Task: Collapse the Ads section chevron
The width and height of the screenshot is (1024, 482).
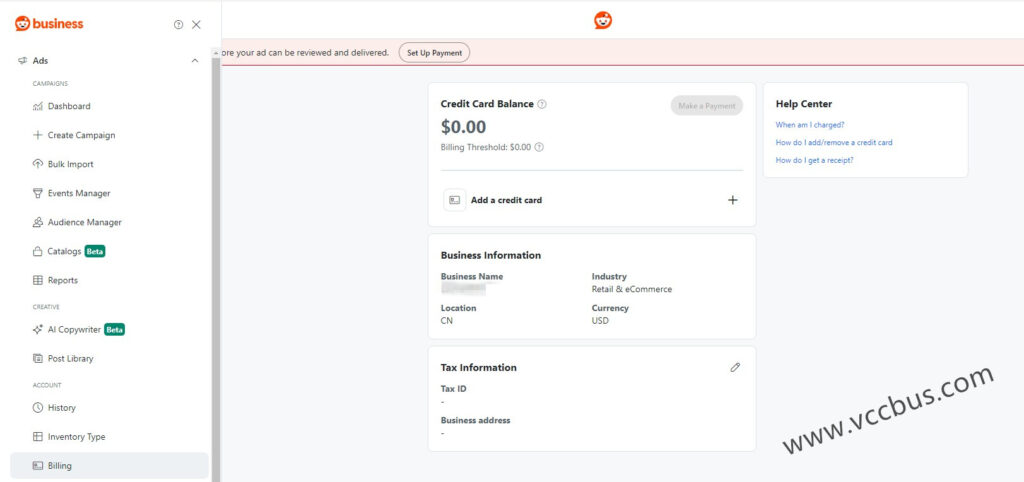Action: point(194,61)
